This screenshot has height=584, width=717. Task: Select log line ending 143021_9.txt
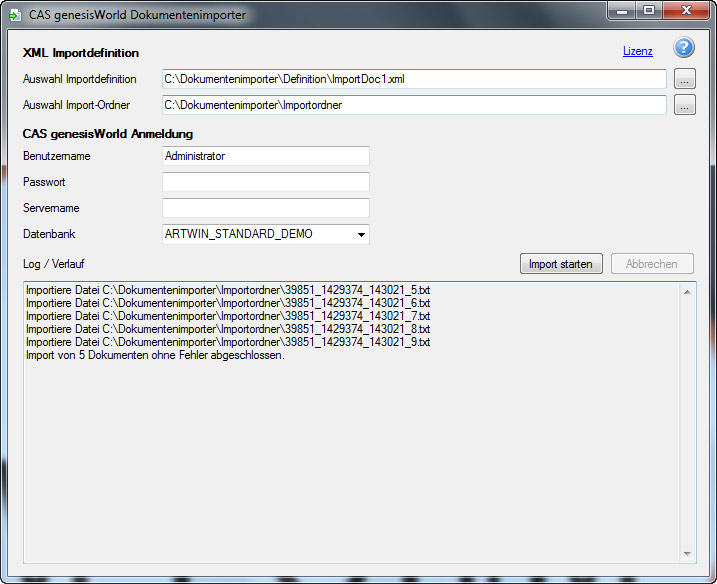[228, 342]
